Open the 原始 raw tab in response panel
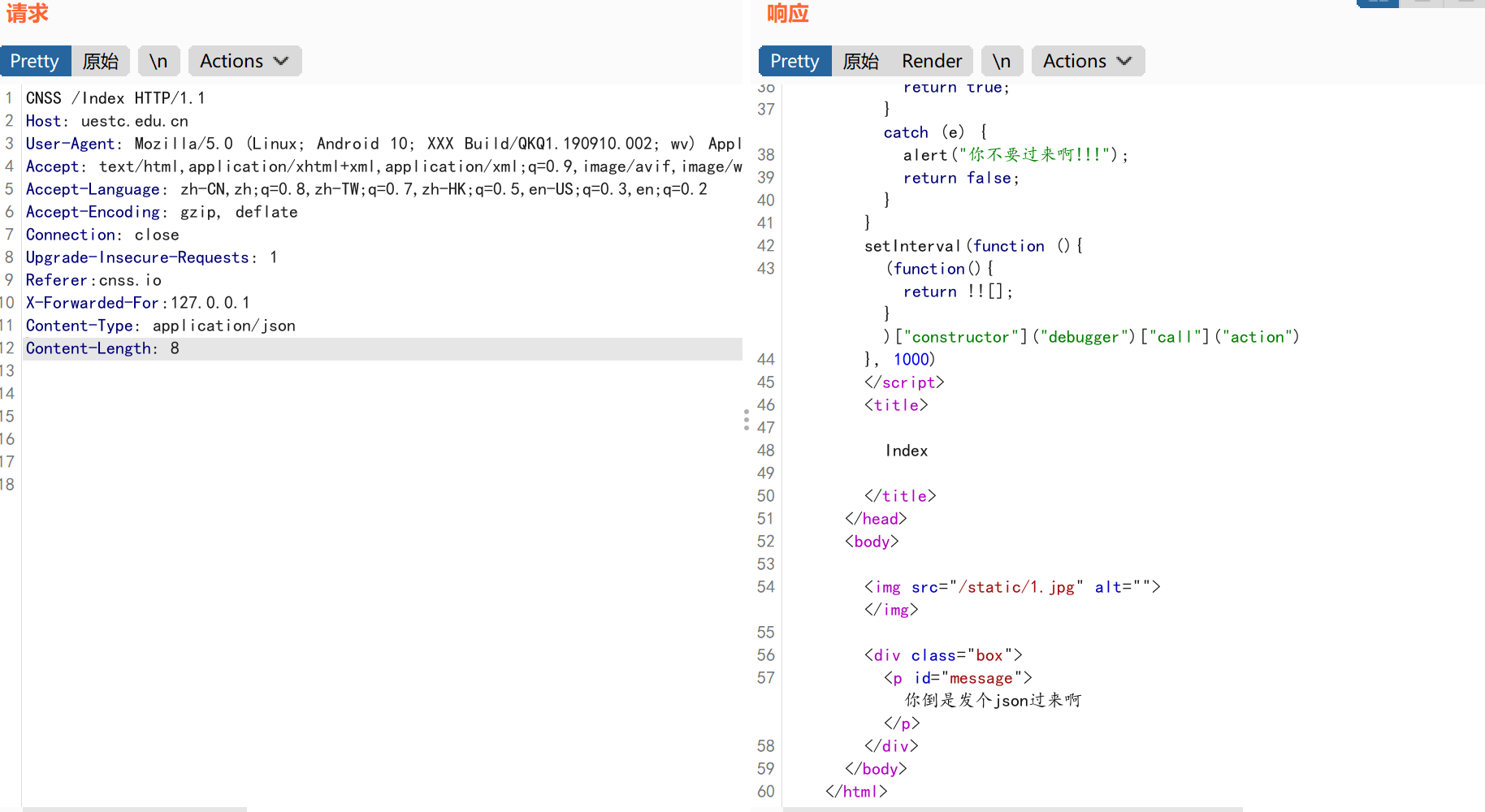The width and height of the screenshot is (1485, 812). click(861, 61)
